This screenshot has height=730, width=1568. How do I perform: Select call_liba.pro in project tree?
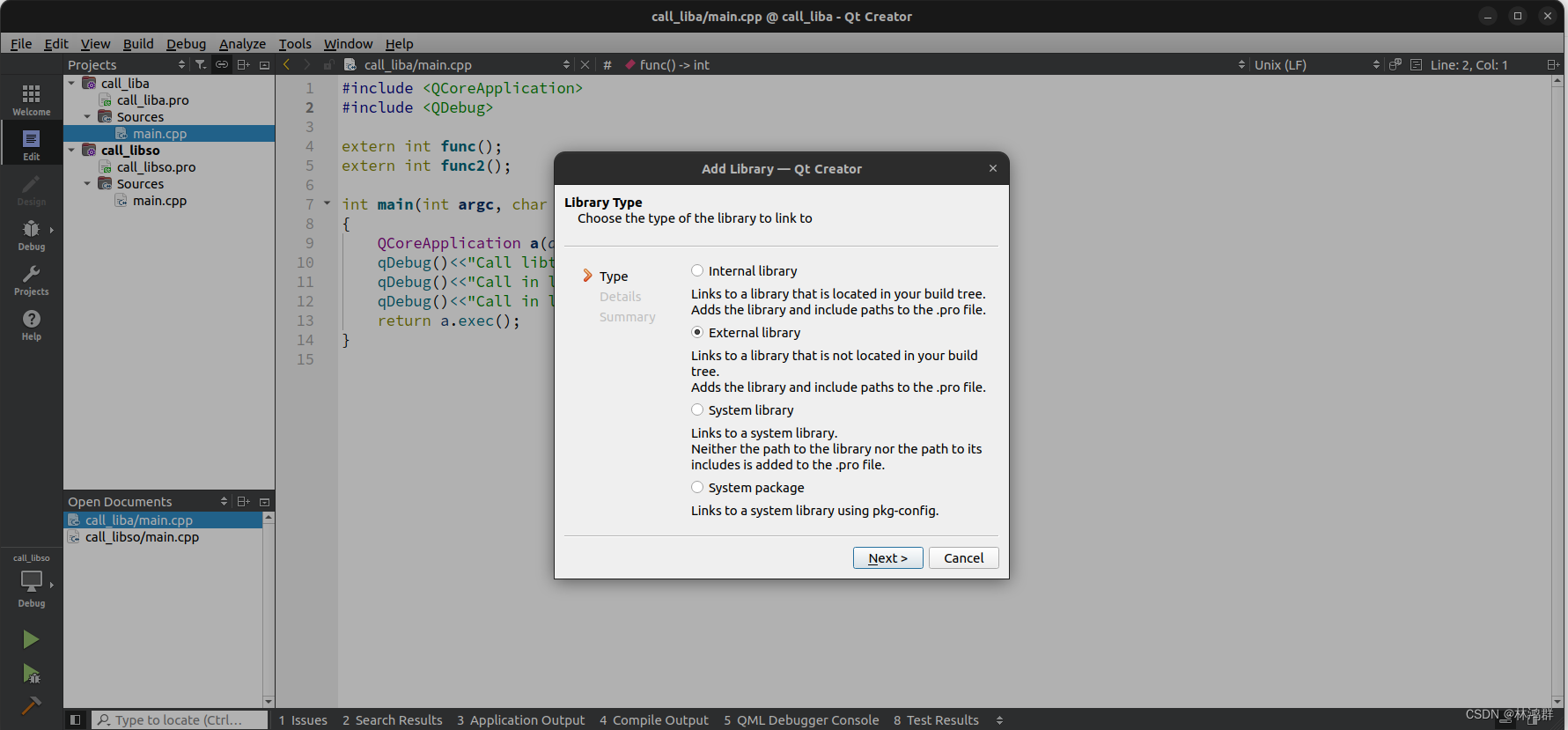[153, 100]
